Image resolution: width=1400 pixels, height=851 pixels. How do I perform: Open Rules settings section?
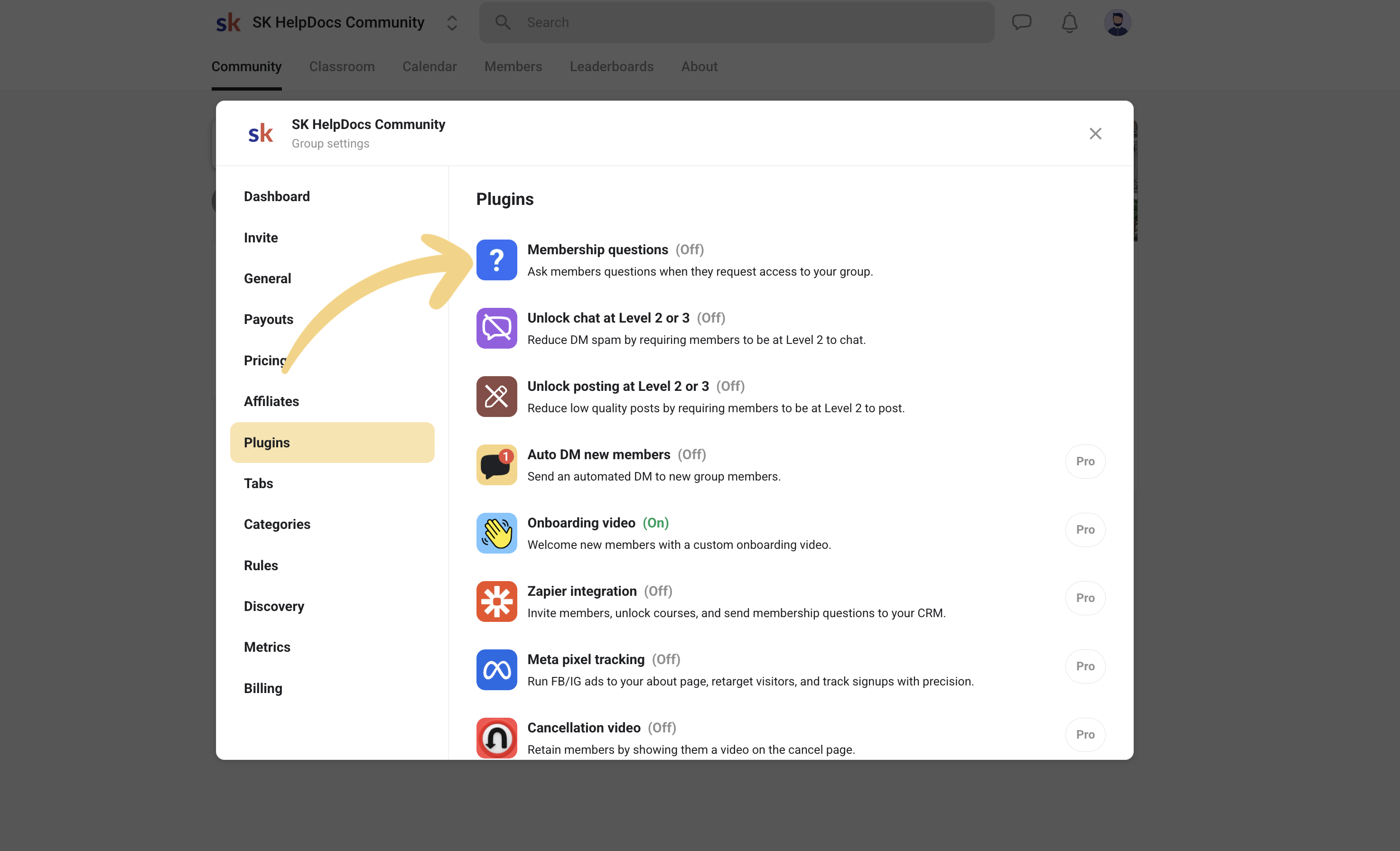pos(332,565)
